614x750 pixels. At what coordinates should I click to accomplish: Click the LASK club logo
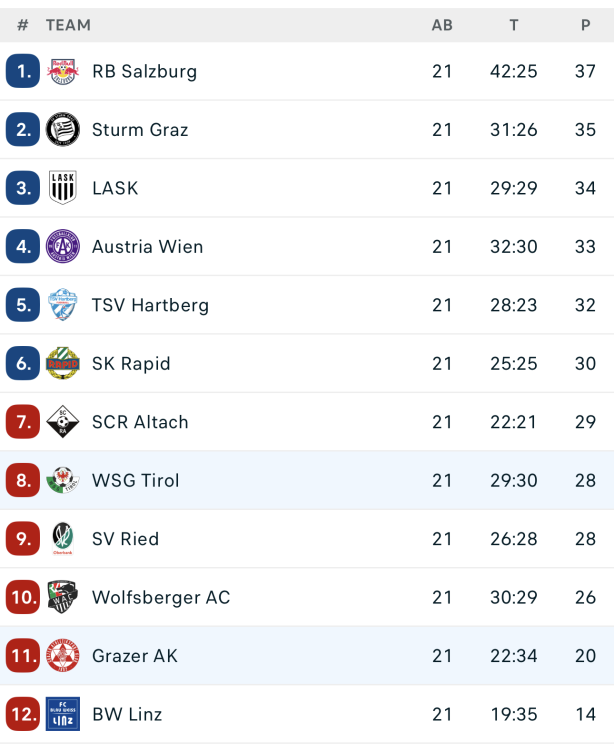(62, 188)
